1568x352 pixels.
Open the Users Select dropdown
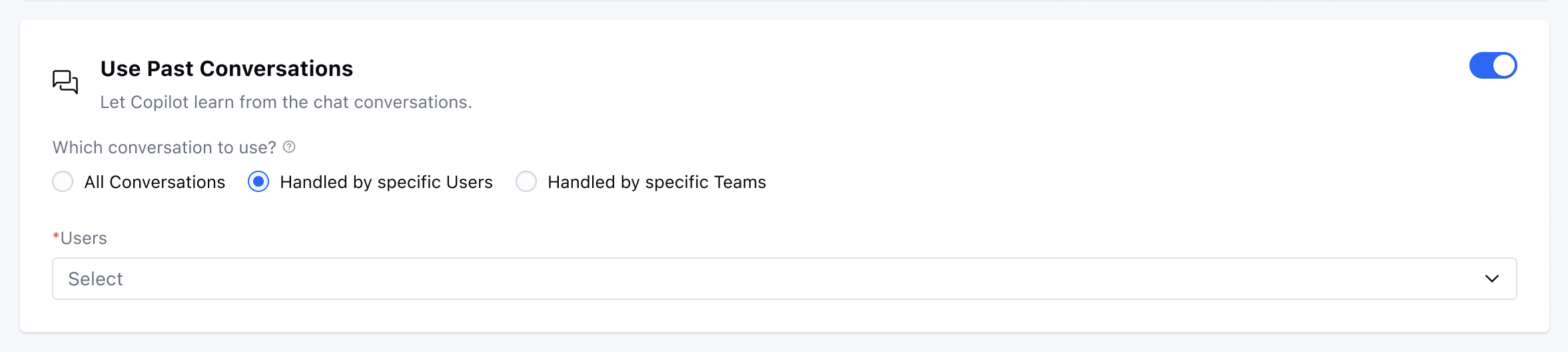785,279
